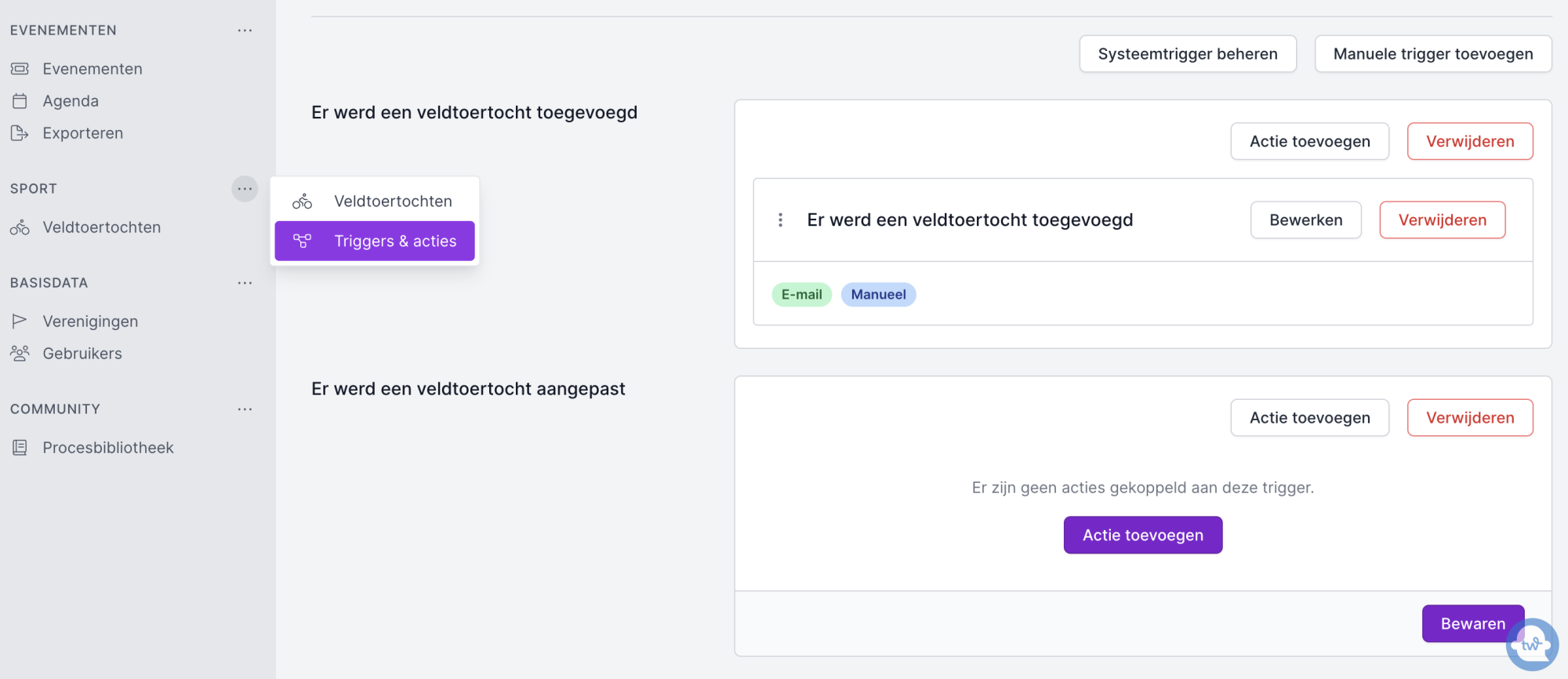This screenshot has width=1568, height=679.
Task: Click Manuele trigger toevoegen button
Action: (x=1432, y=54)
